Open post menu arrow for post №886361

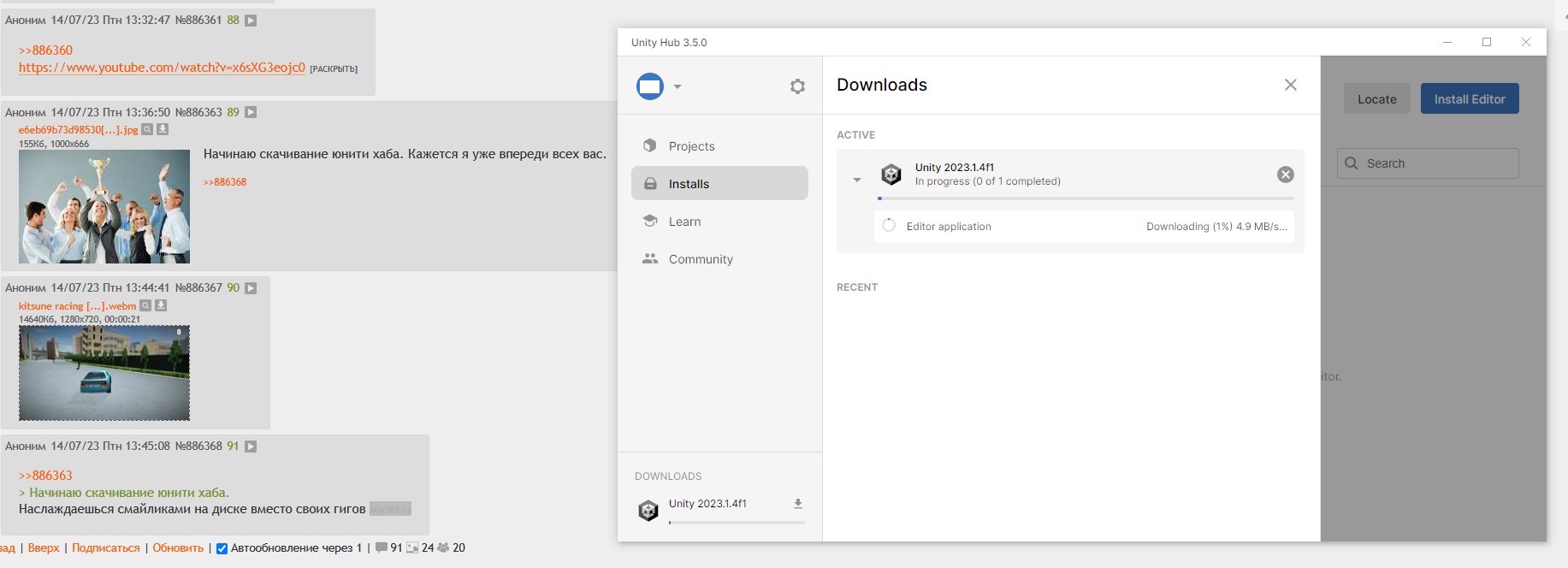(251, 21)
